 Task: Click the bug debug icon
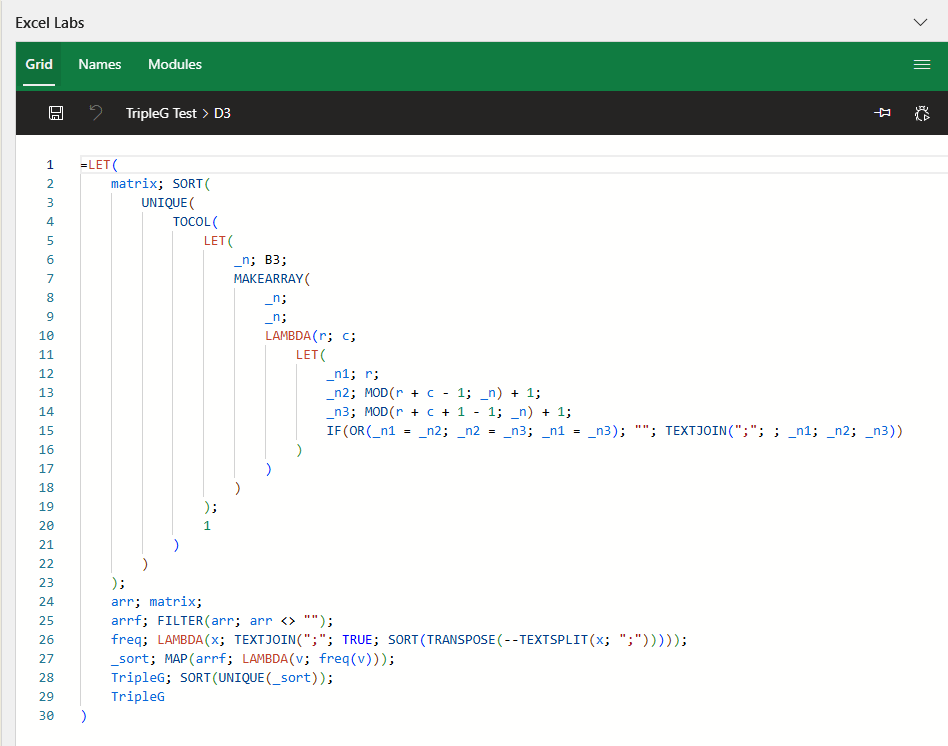(922, 113)
